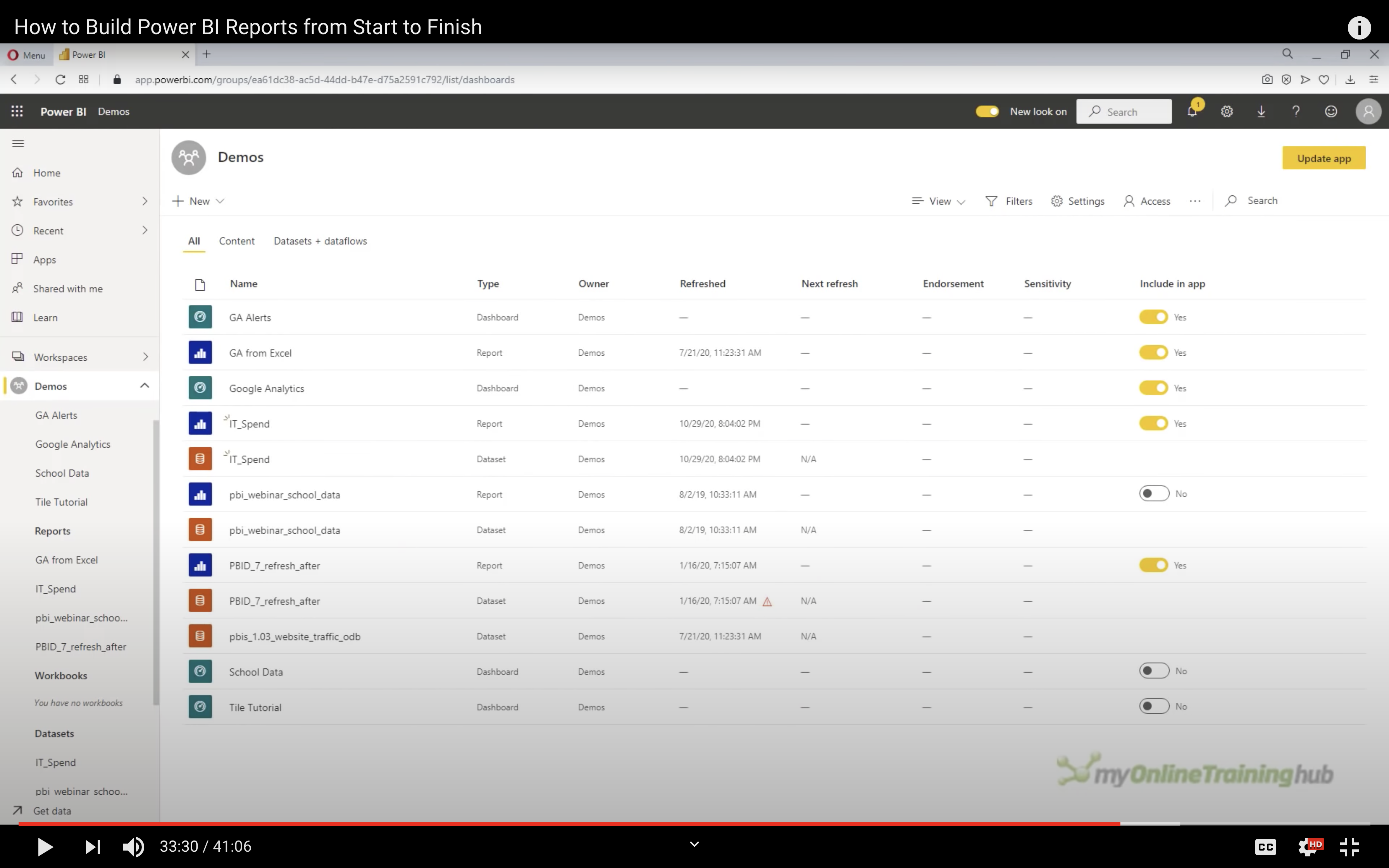Open the Get data link
Viewport: 1389px width, 868px height.
point(52,811)
